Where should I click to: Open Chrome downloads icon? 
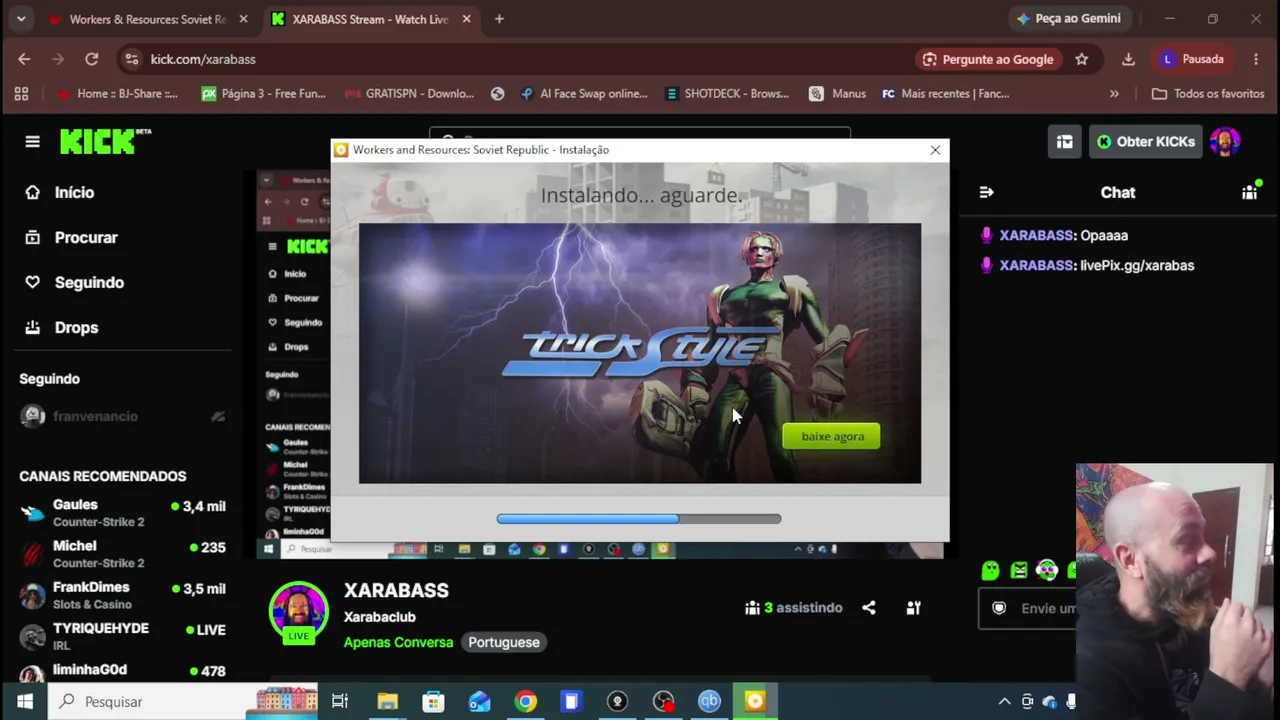click(1128, 59)
